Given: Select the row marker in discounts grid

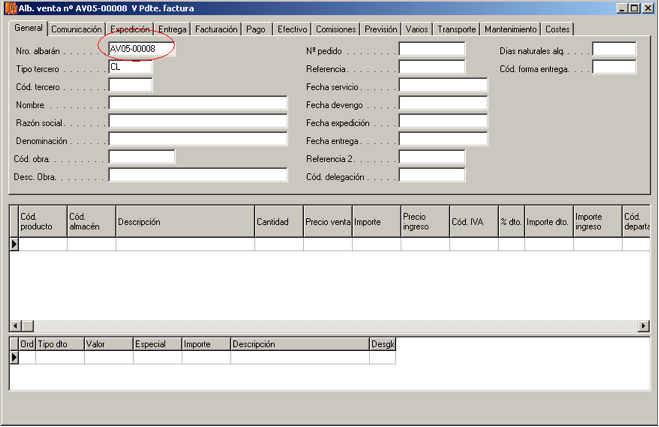Looking at the screenshot, I should [x=14, y=357].
